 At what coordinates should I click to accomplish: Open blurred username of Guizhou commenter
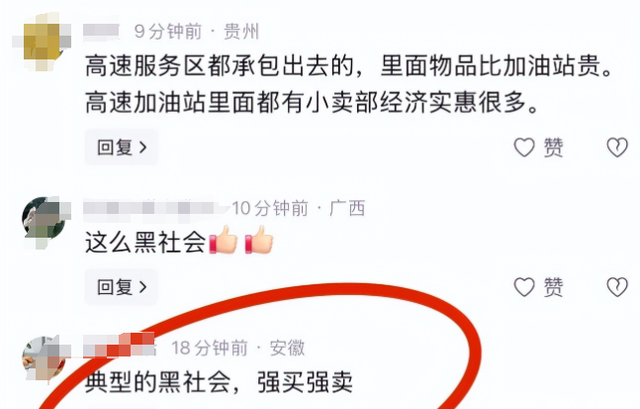[x=101, y=32]
